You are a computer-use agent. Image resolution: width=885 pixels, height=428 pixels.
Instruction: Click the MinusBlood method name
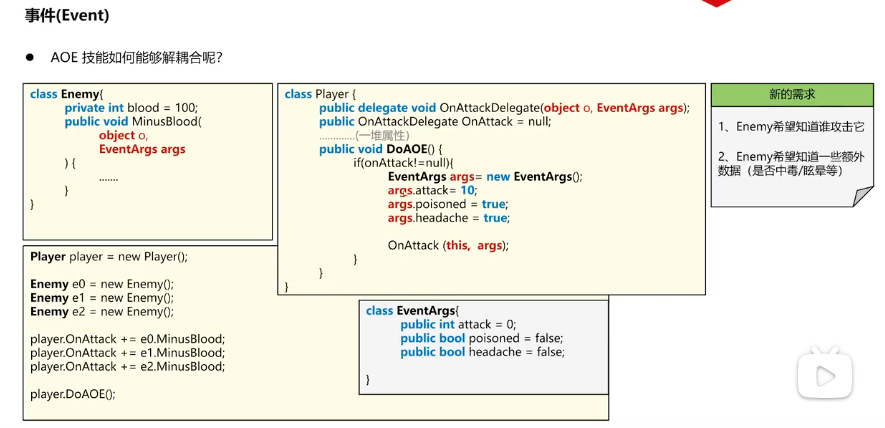pyautogui.click(x=167, y=122)
